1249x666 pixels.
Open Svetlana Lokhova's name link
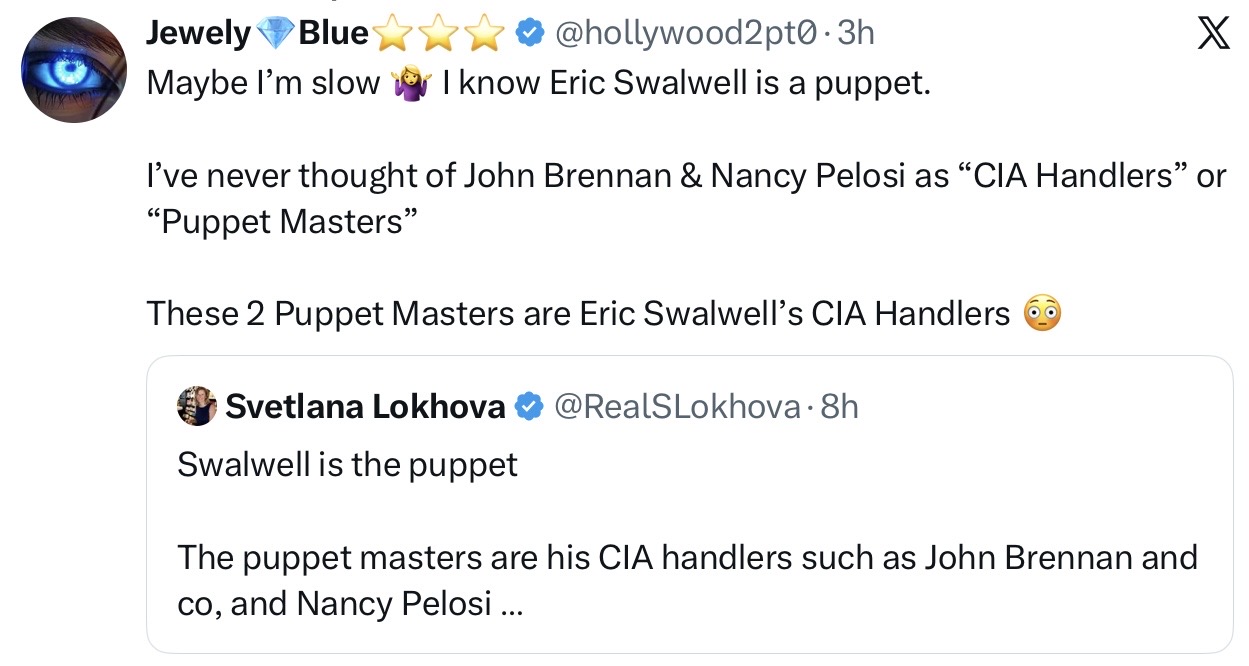point(365,407)
